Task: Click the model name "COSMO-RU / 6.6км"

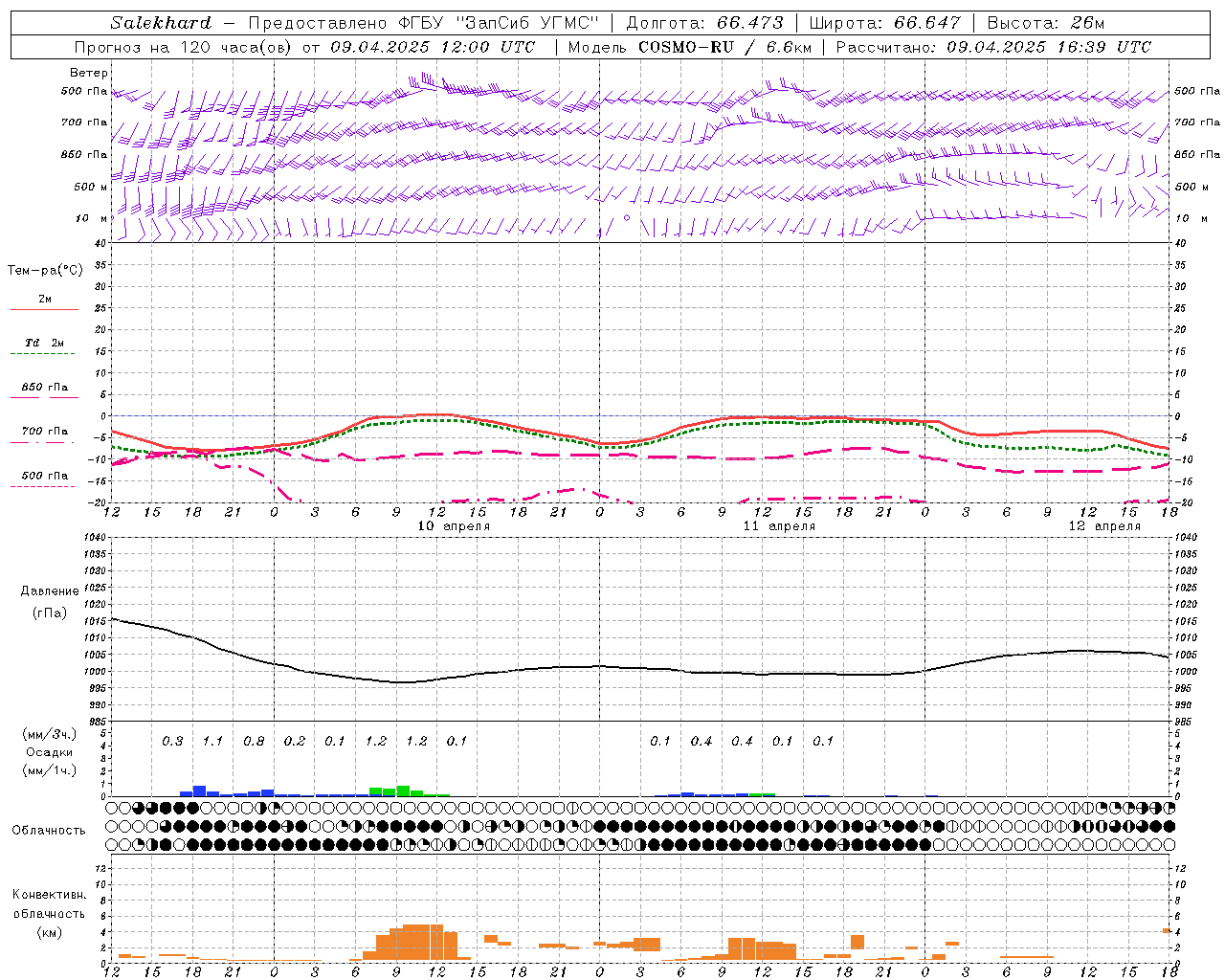Action: click(x=725, y=47)
